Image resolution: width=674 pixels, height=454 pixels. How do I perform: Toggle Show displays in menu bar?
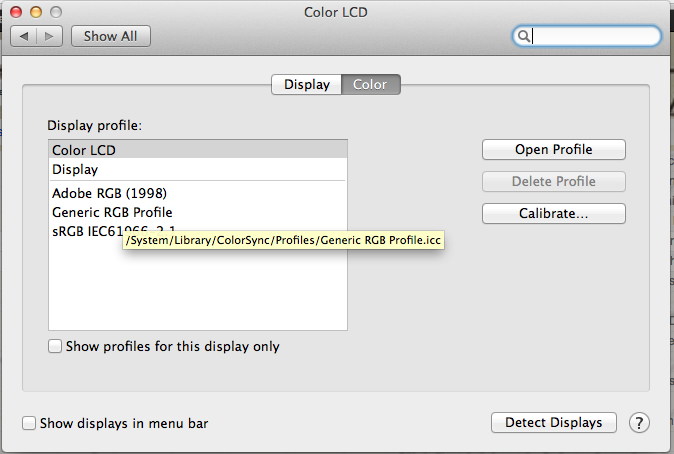coord(30,423)
